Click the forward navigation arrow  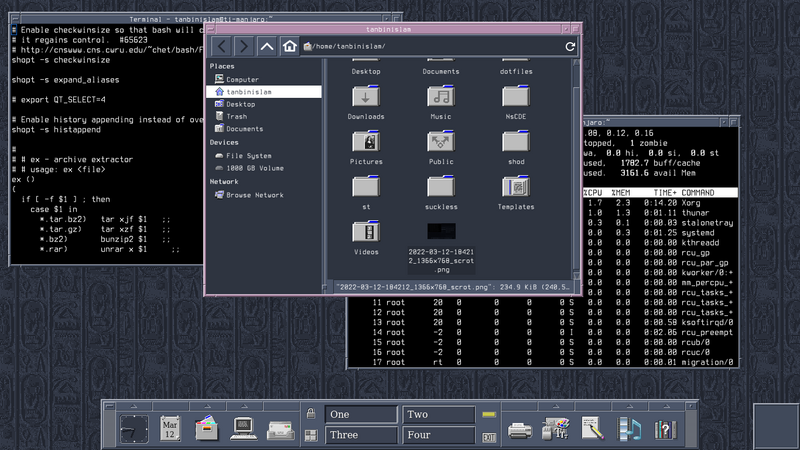[243, 46]
